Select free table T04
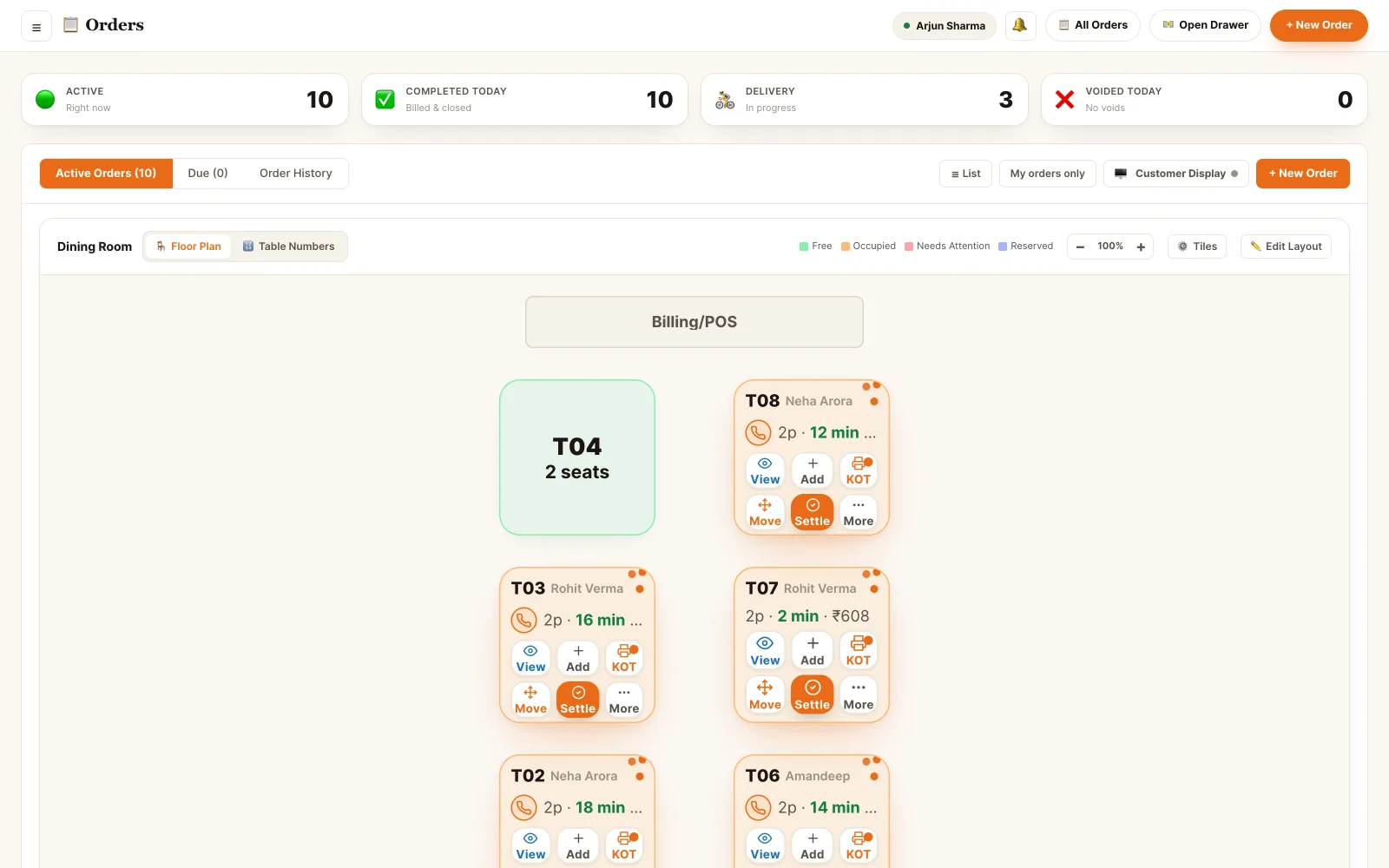This screenshot has width=1389, height=868. click(x=577, y=457)
